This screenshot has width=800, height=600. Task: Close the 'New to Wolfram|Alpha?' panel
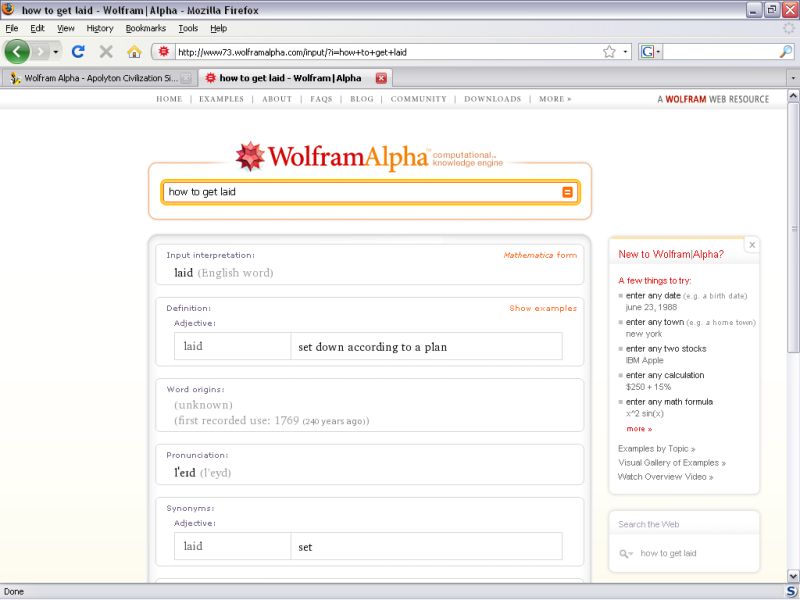coord(752,245)
